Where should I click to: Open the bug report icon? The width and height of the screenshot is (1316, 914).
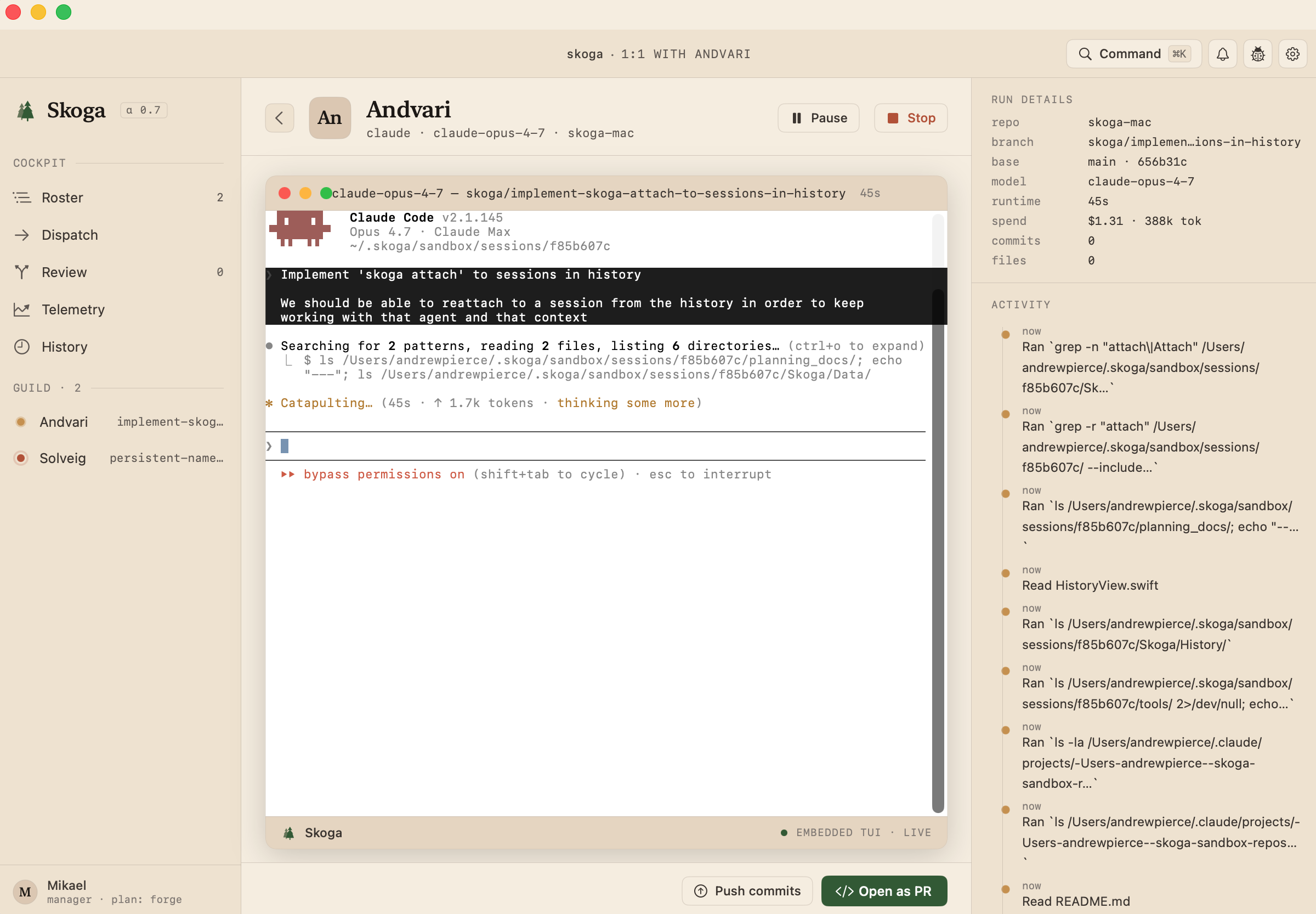(x=1257, y=54)
